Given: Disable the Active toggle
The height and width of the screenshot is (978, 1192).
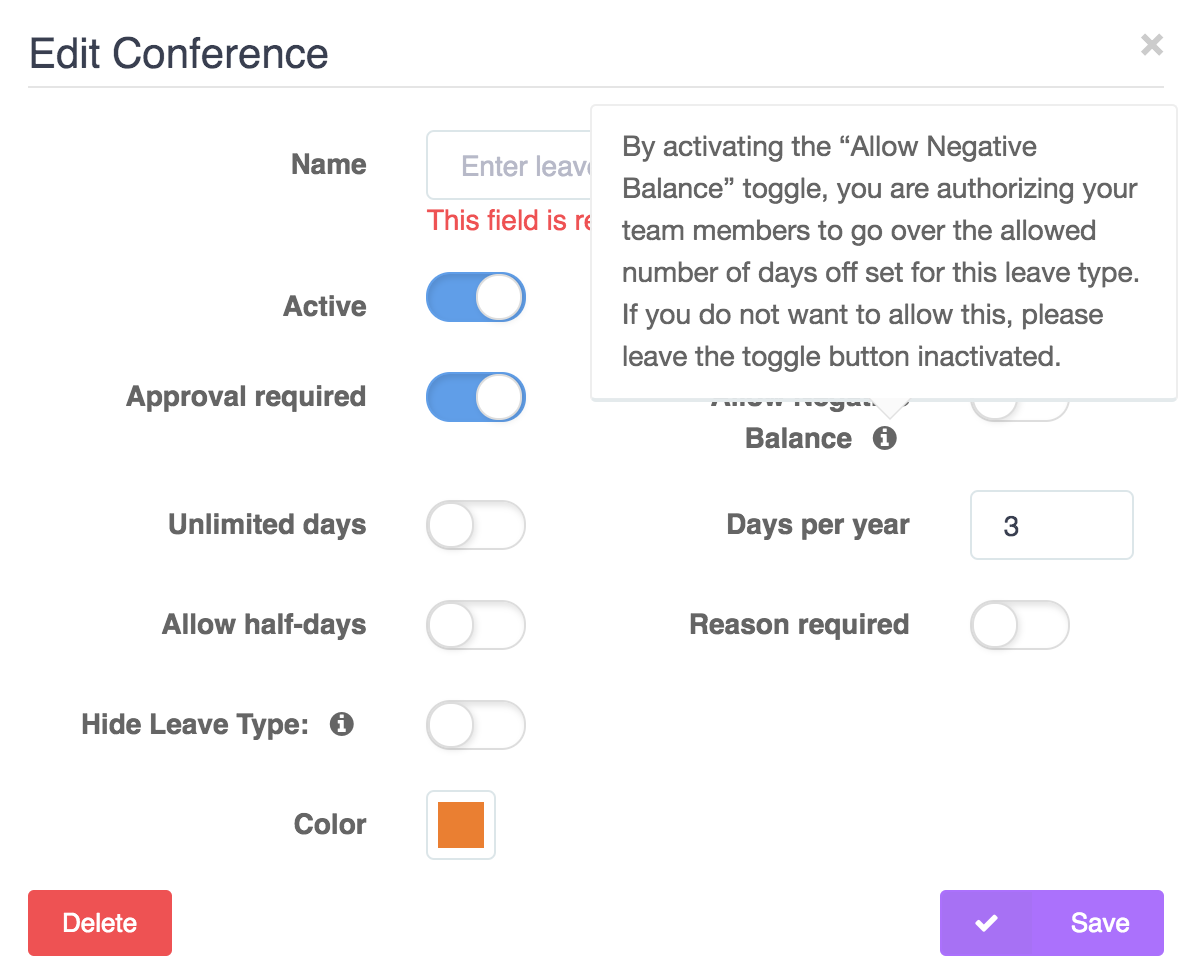Looking at the screenshot, I should 476,297.
